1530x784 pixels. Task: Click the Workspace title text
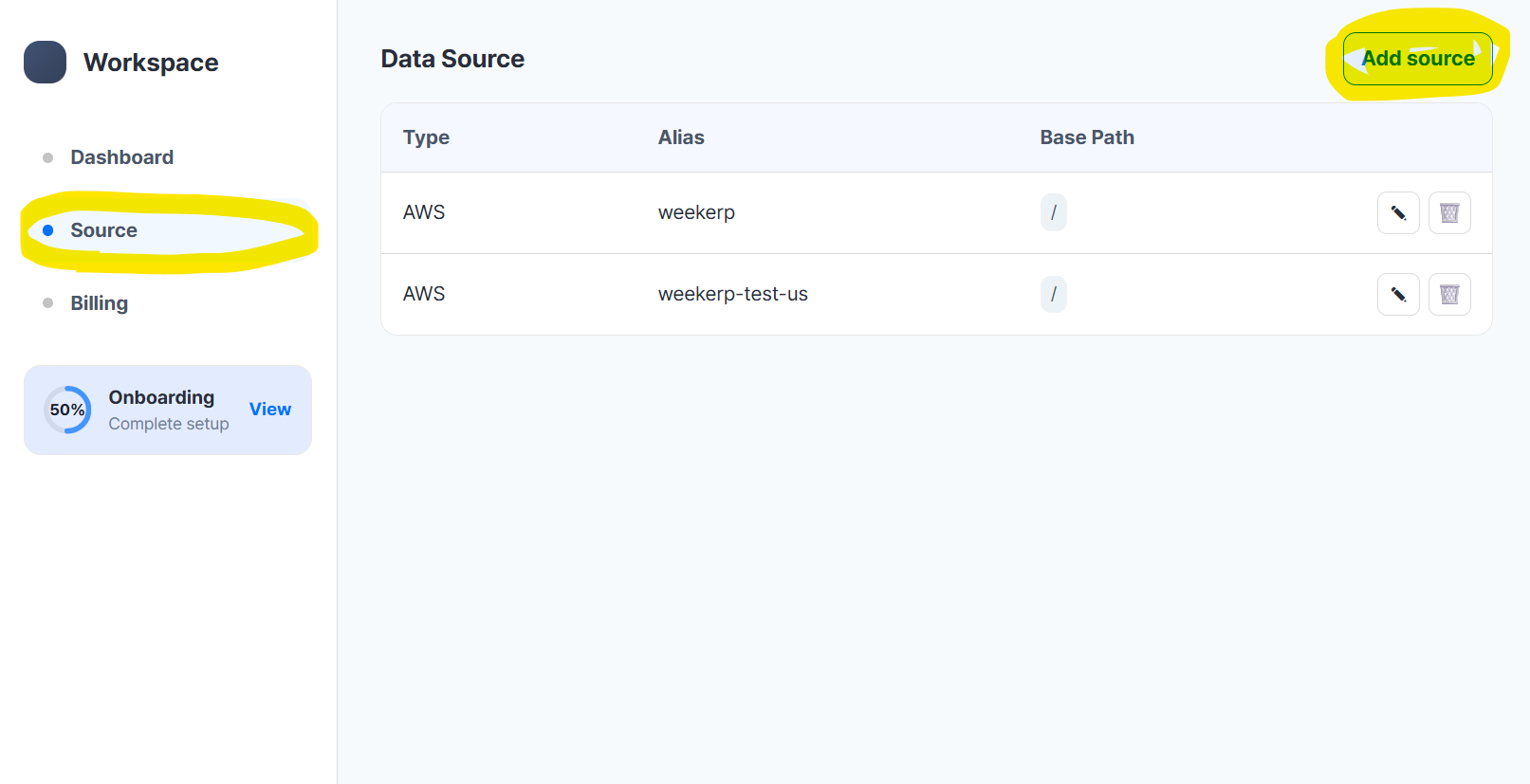click(151, 63)
